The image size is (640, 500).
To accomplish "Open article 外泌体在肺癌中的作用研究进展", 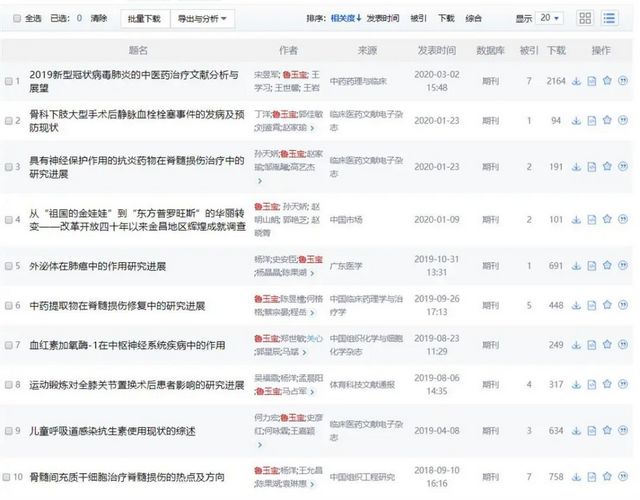I will 98,267.
